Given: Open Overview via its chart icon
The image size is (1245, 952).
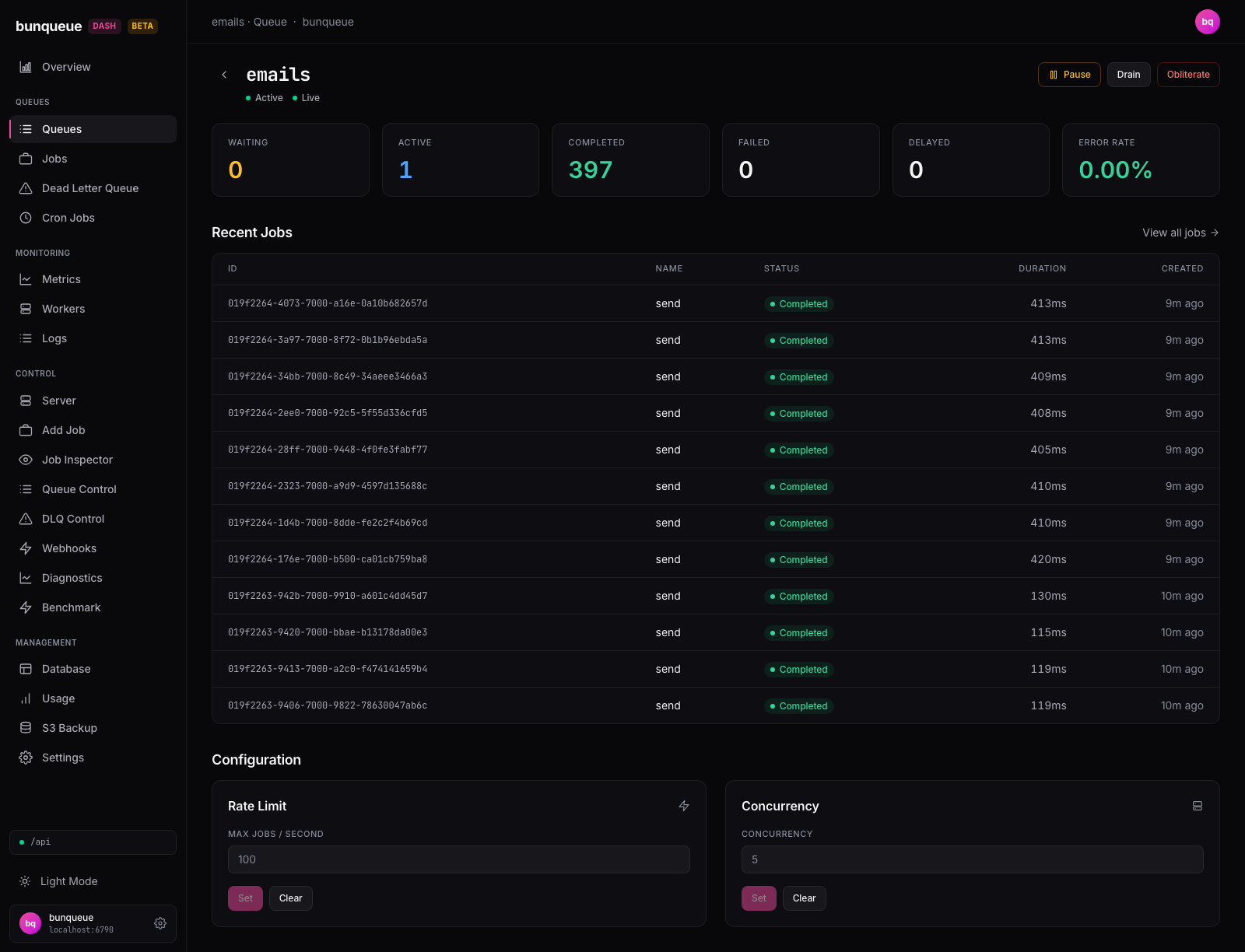Looking at the screenshot, I should (26, 67).
